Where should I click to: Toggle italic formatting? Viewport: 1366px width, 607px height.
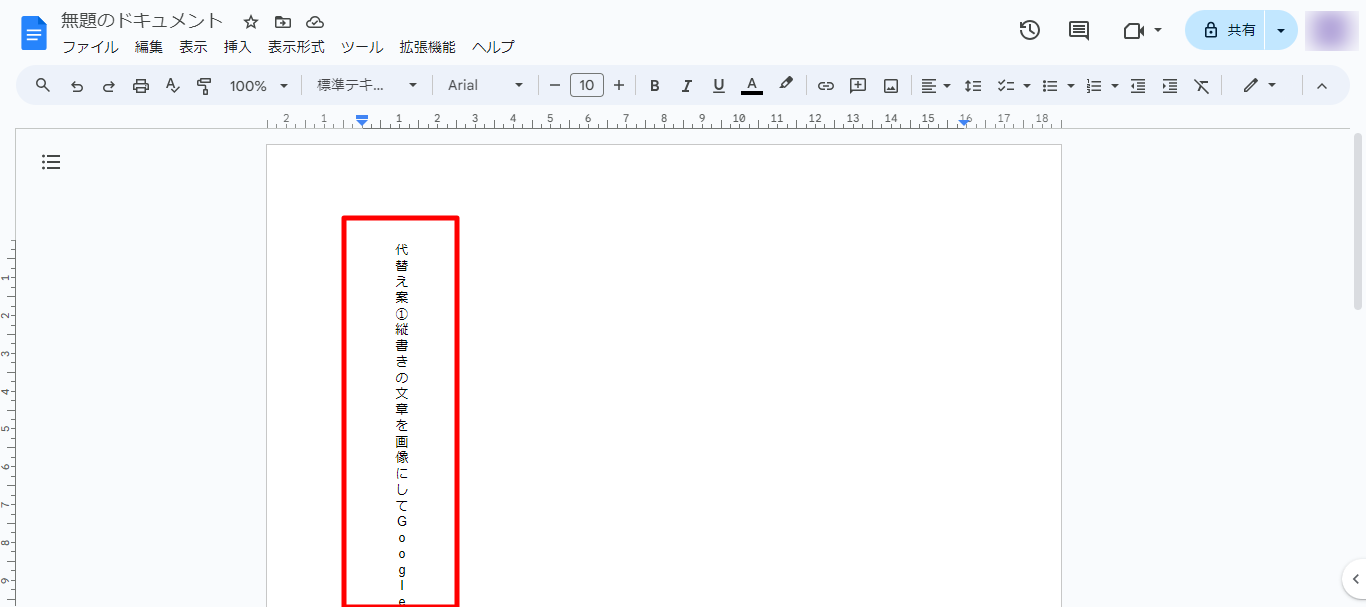[686, 86]
